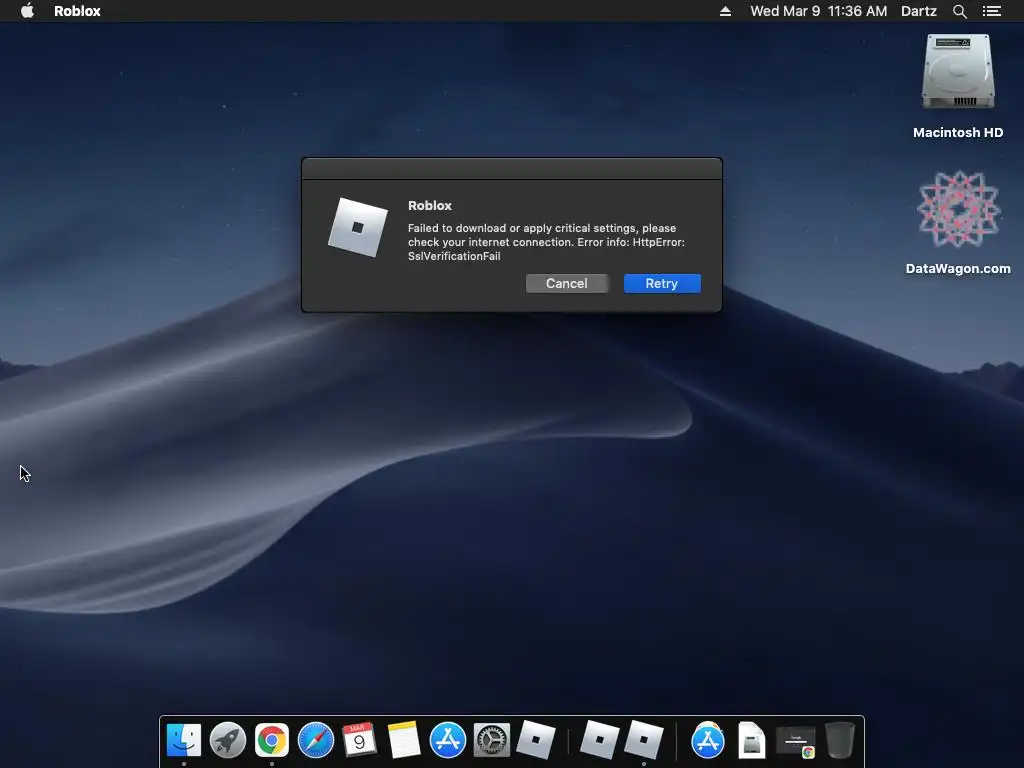
Task: Click the "Roblox" title text in the dialog
Action: [x=430, y=206]
